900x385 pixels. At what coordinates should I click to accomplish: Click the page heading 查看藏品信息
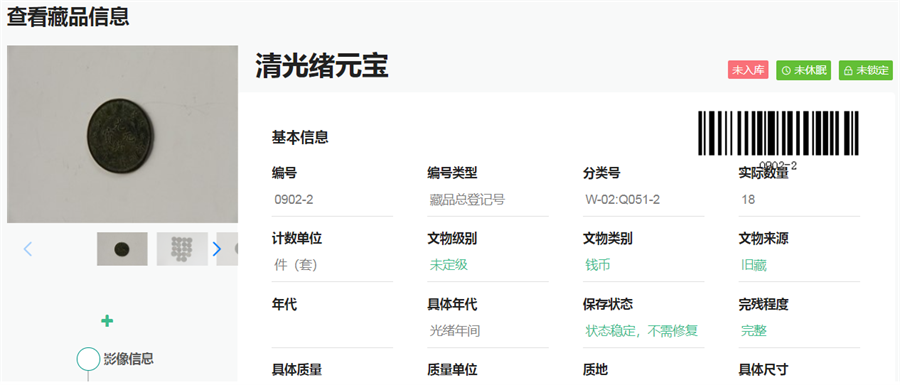(x=68, y=17)
